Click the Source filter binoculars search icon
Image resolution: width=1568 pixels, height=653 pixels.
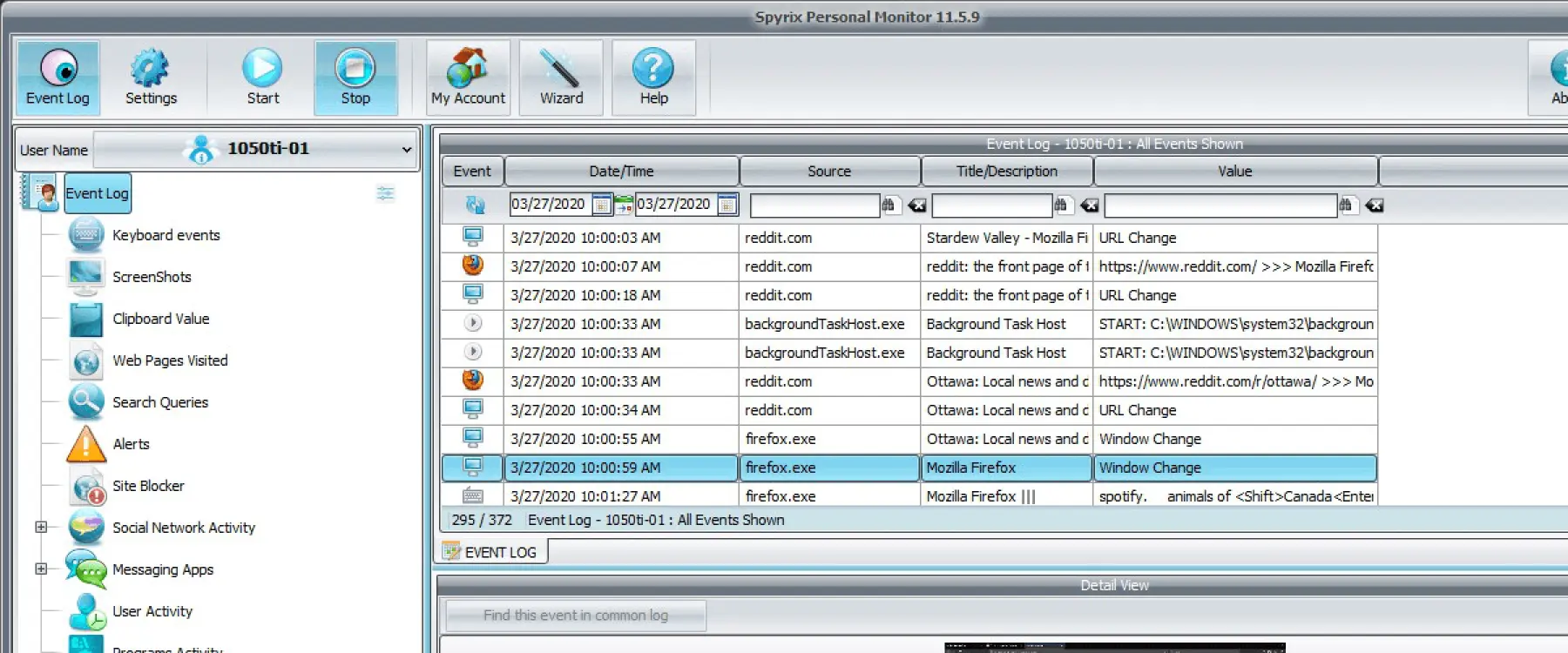(x=889, y=205)
